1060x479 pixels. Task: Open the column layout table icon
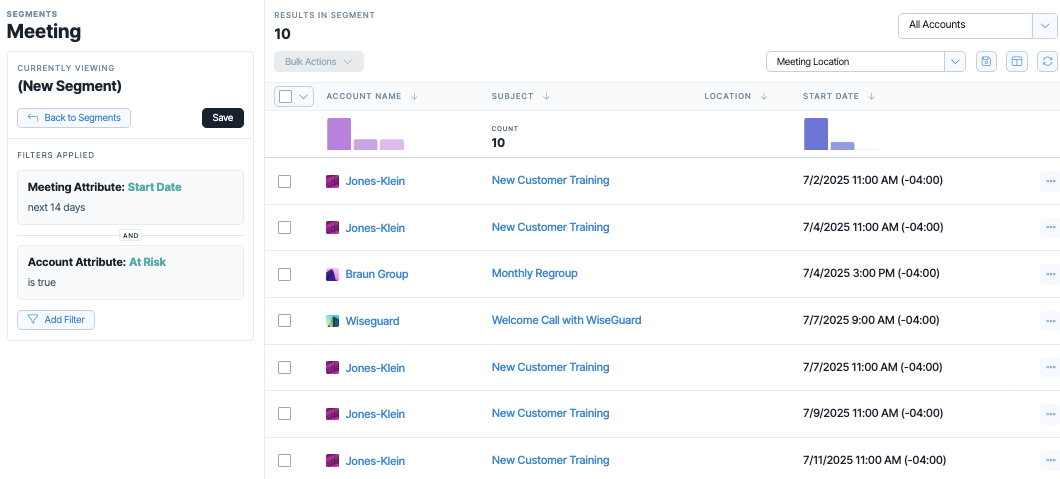(1016, 61)
